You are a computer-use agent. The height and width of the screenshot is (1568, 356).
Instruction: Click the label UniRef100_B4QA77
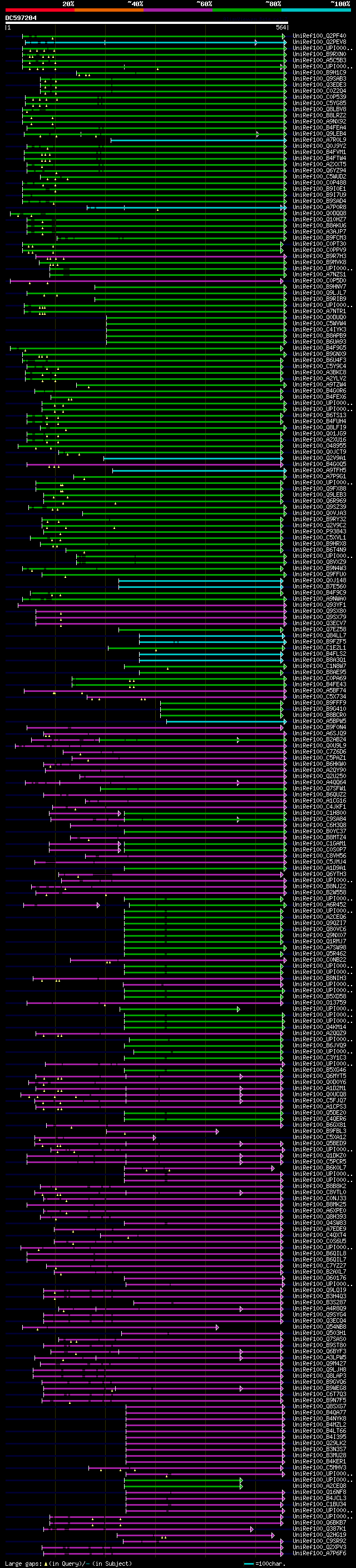[319, 1412]
